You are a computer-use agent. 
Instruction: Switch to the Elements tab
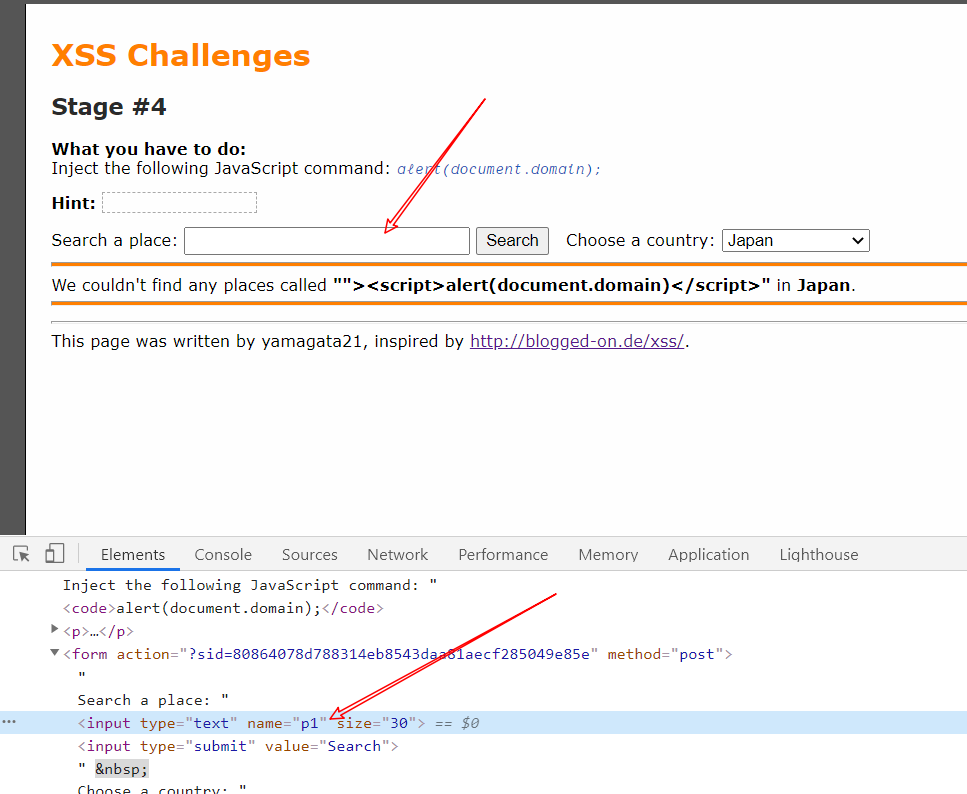click(133, 555)
